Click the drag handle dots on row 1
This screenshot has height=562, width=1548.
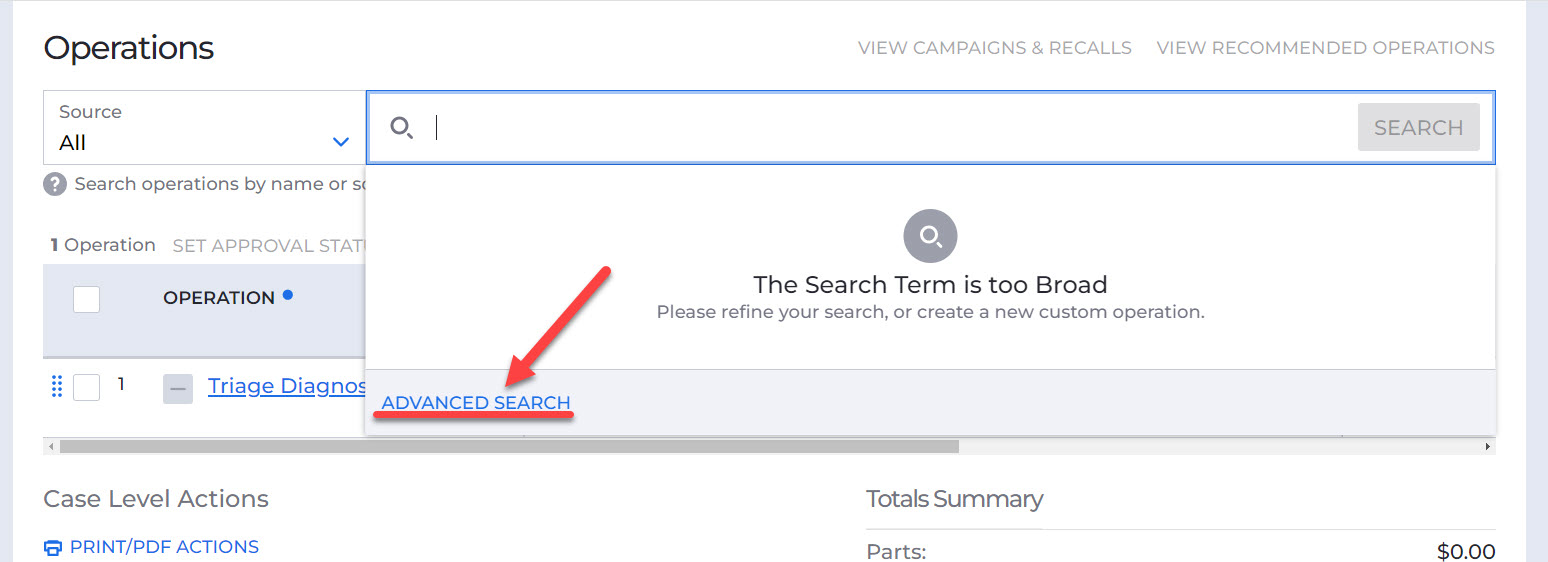point(56,386)
